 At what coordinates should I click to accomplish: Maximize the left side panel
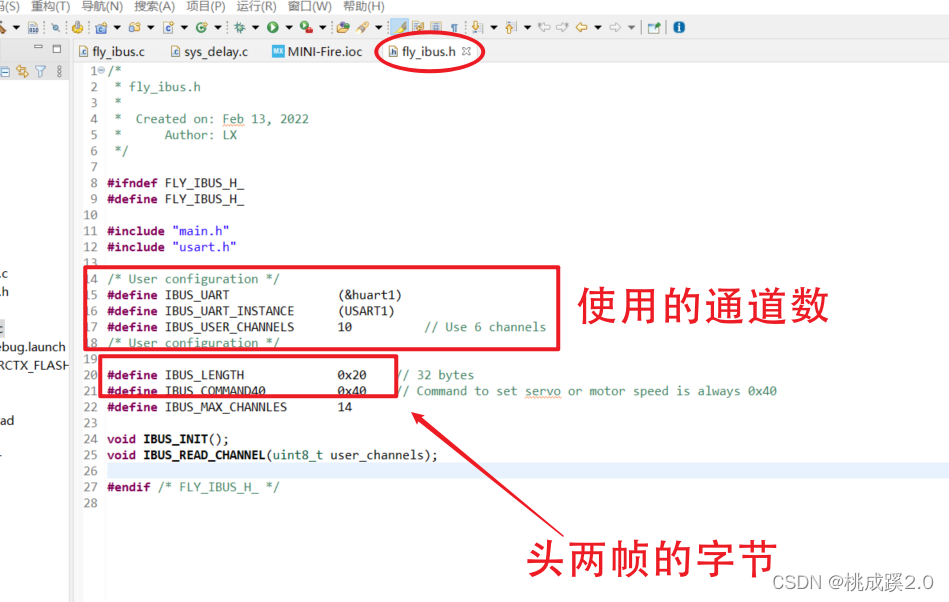57,48
